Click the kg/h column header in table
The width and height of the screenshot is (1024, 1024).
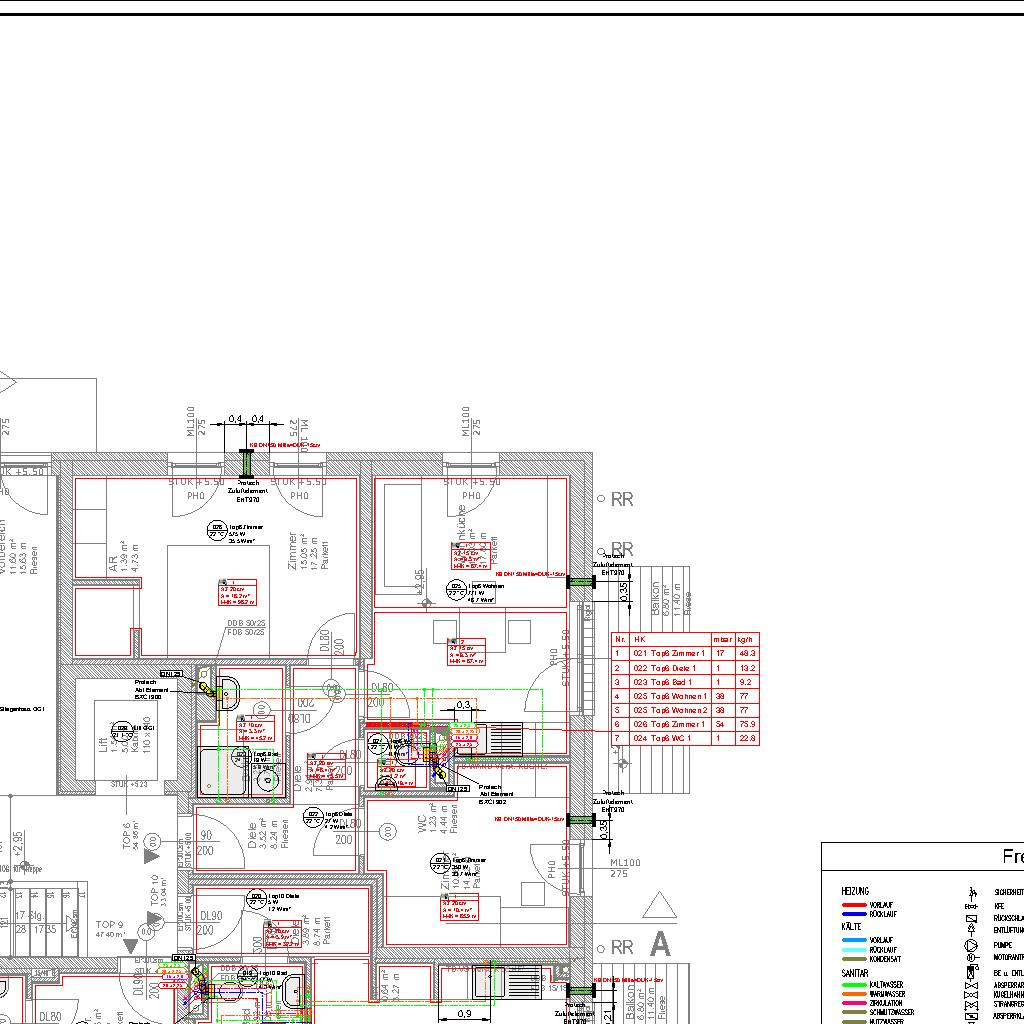click(x=747, y=638)
